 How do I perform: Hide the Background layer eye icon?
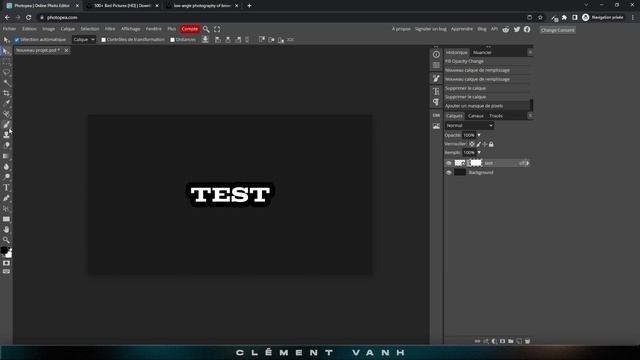(x=449, y=173)
